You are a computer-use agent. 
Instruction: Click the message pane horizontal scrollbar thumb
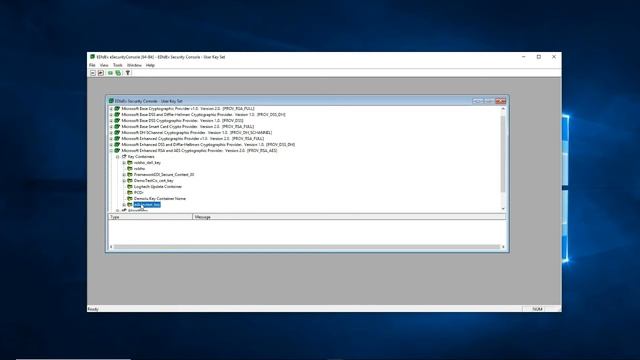click(x=307, y=247)
